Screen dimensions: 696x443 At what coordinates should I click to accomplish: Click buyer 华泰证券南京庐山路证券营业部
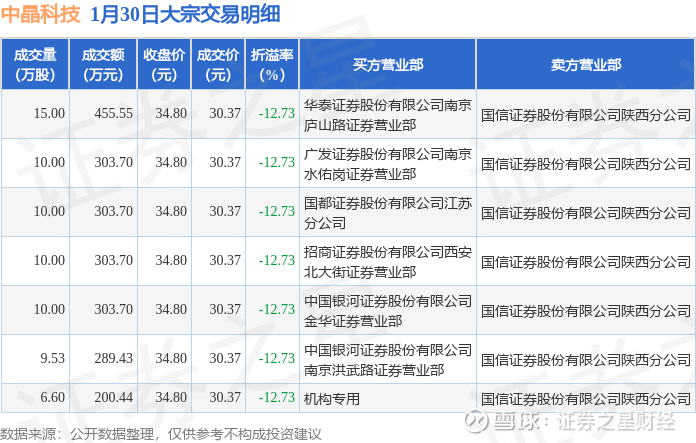coord(388,115)
